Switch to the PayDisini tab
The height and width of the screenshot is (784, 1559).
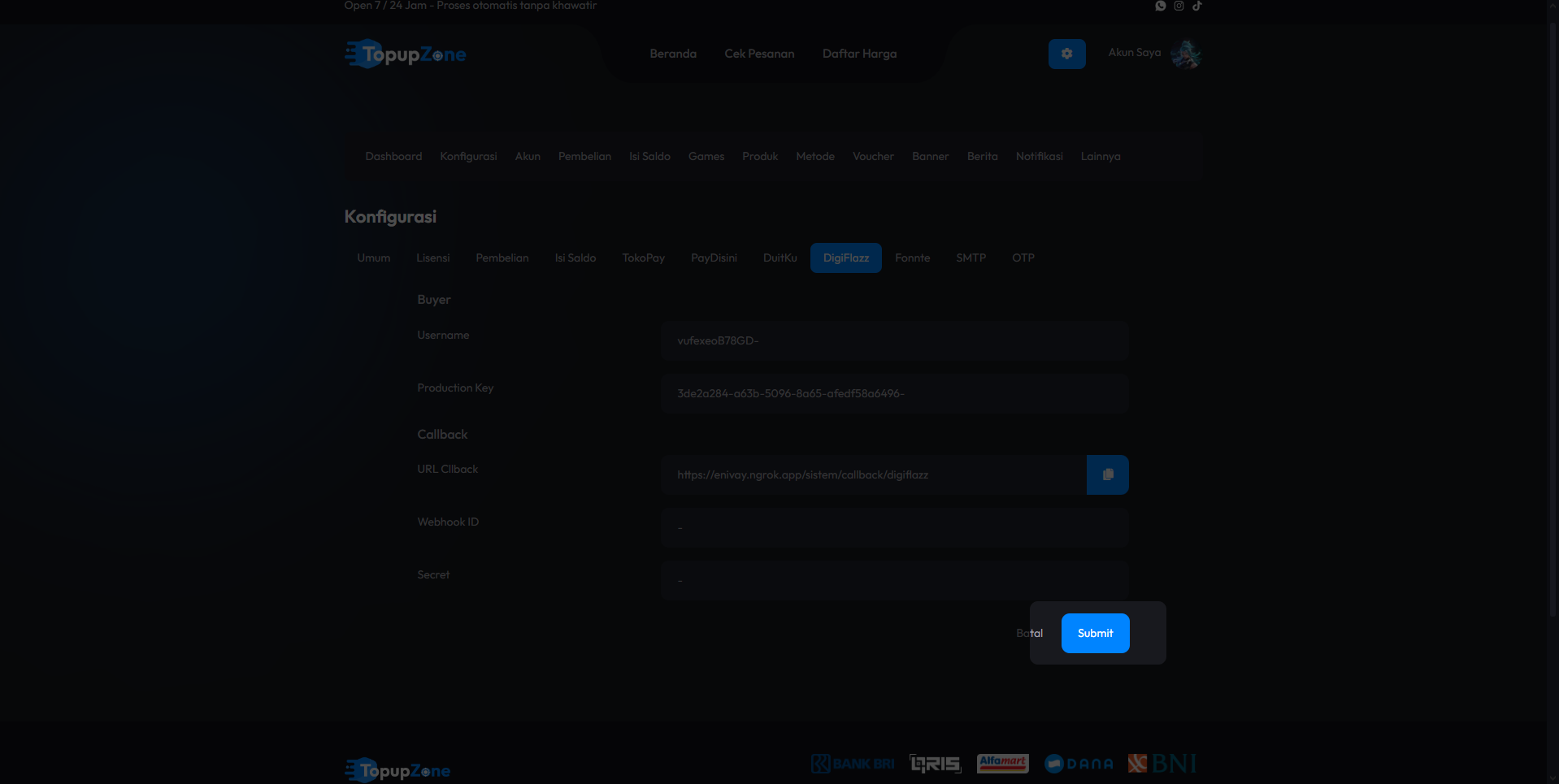coord(714,258)
